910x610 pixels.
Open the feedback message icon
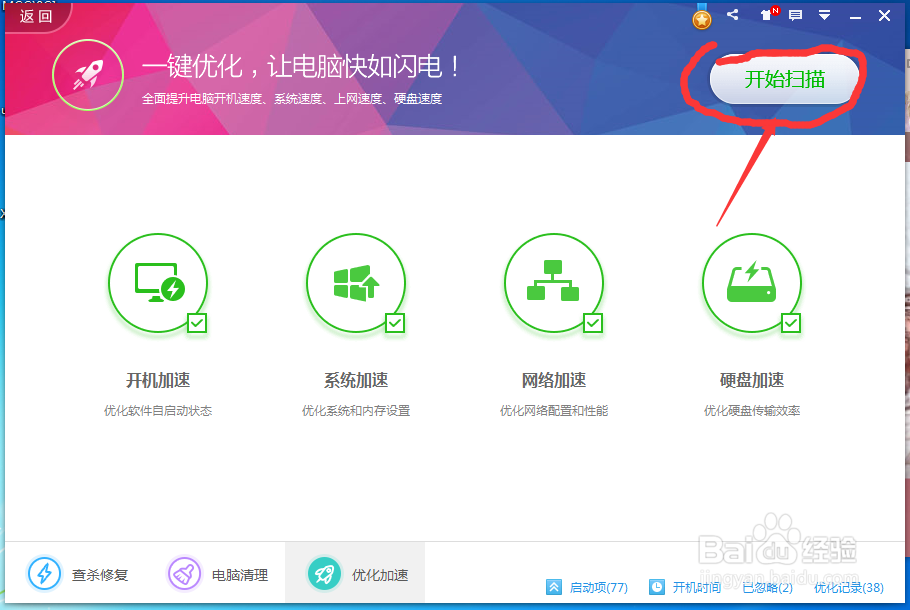pos(795,15)
